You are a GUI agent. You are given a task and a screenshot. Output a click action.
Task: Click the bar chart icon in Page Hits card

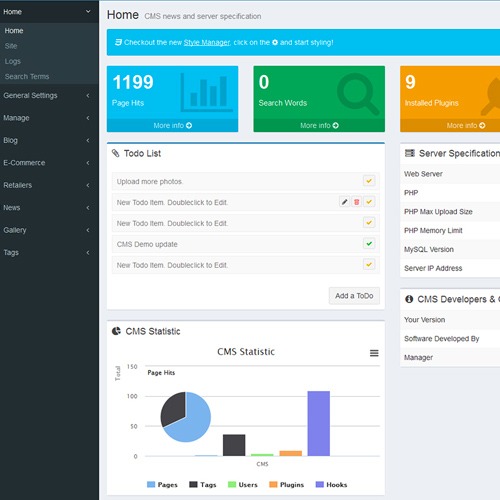207,93
